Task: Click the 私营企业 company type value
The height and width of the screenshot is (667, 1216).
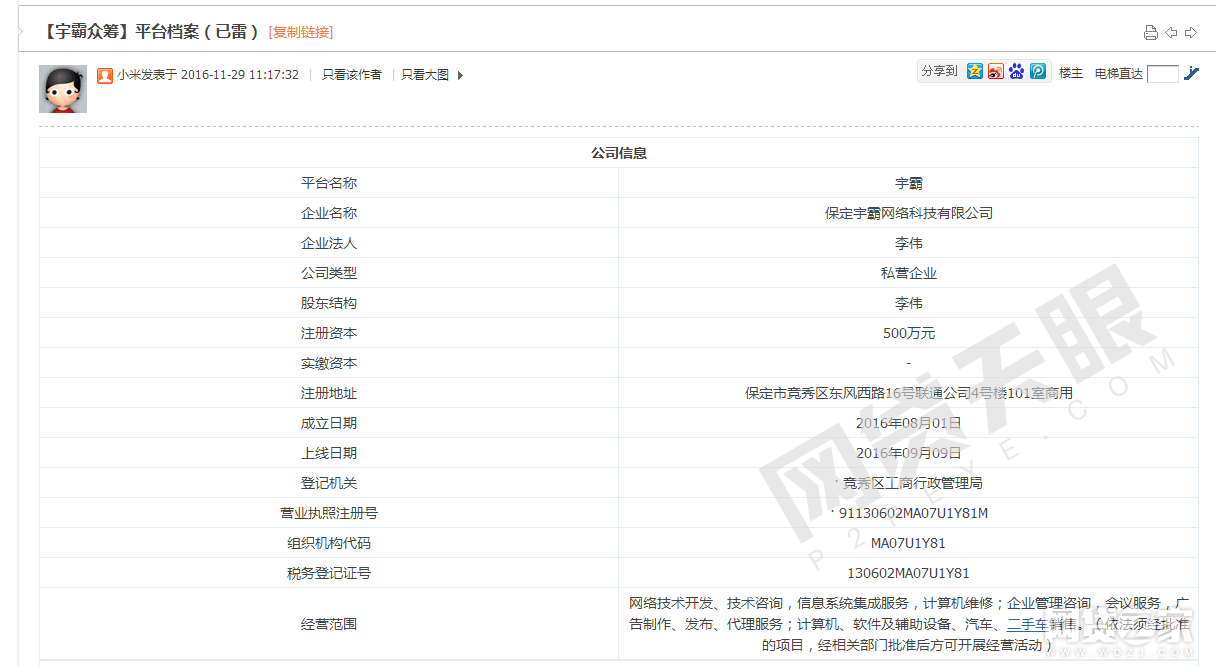Action: coord(909,273)
